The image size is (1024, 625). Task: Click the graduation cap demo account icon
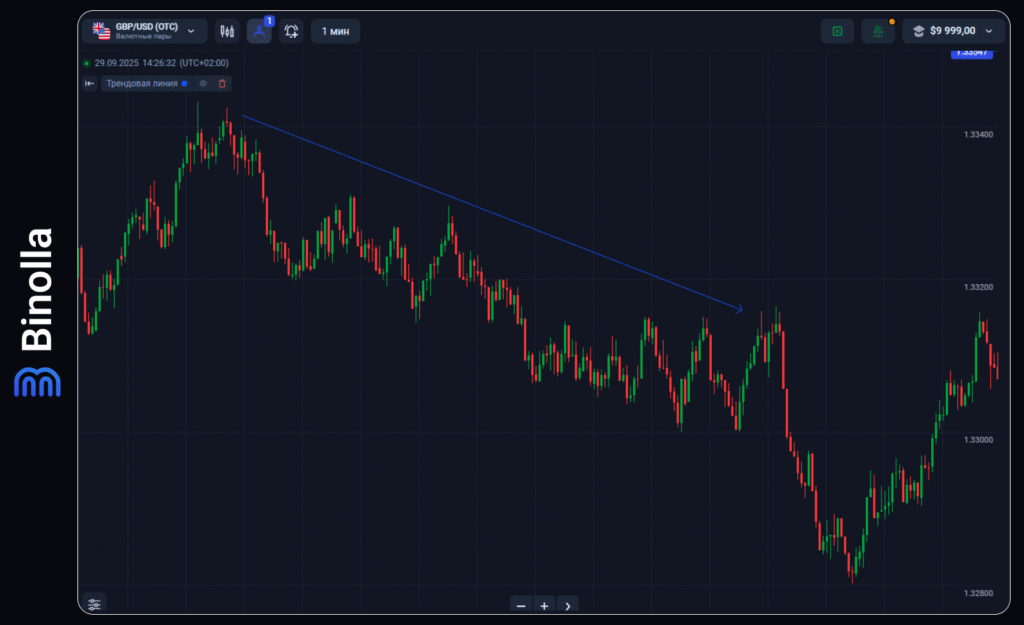[x=918, y=31]
